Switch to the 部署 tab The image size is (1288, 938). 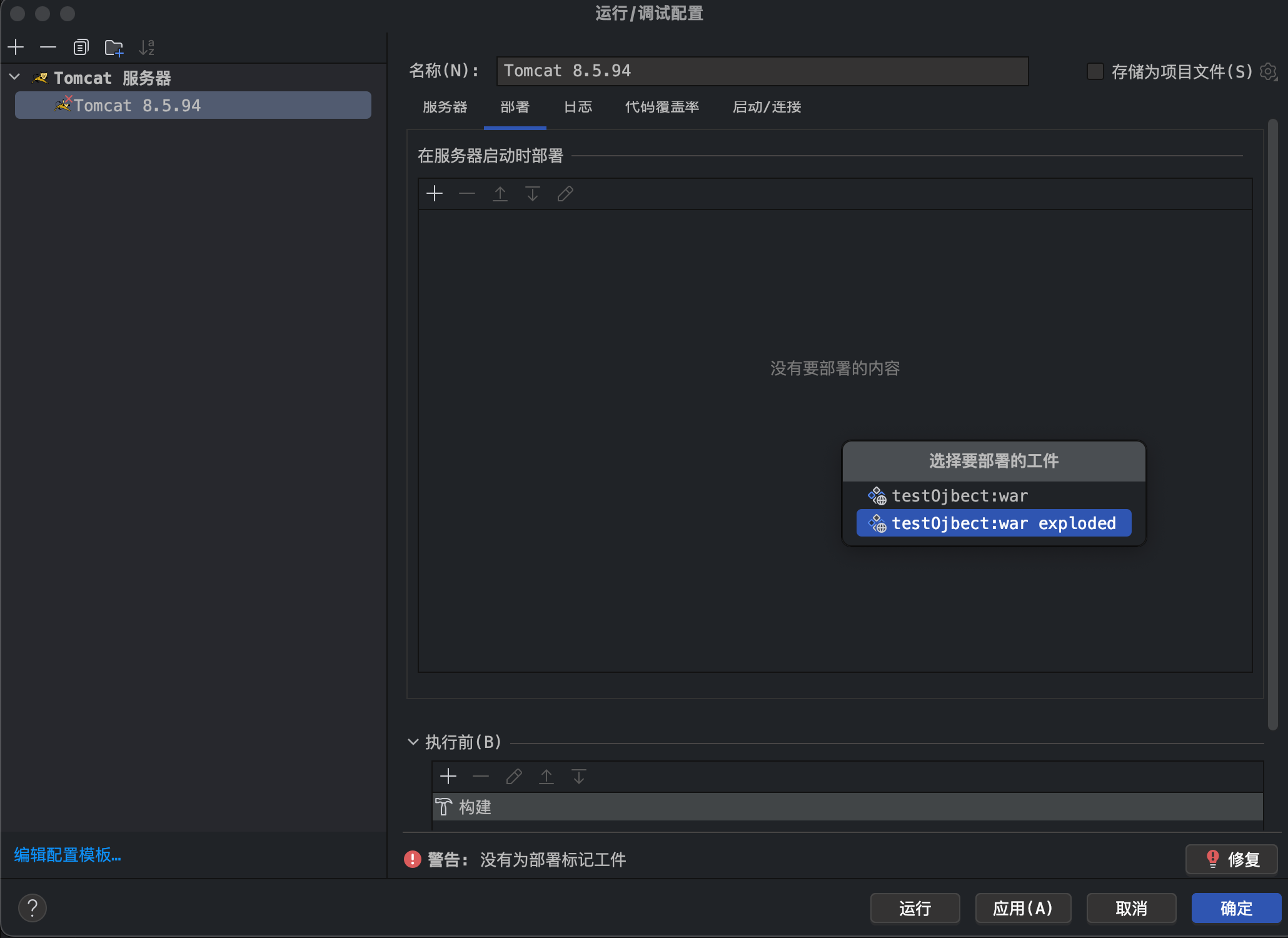click(x=515, y=107)
